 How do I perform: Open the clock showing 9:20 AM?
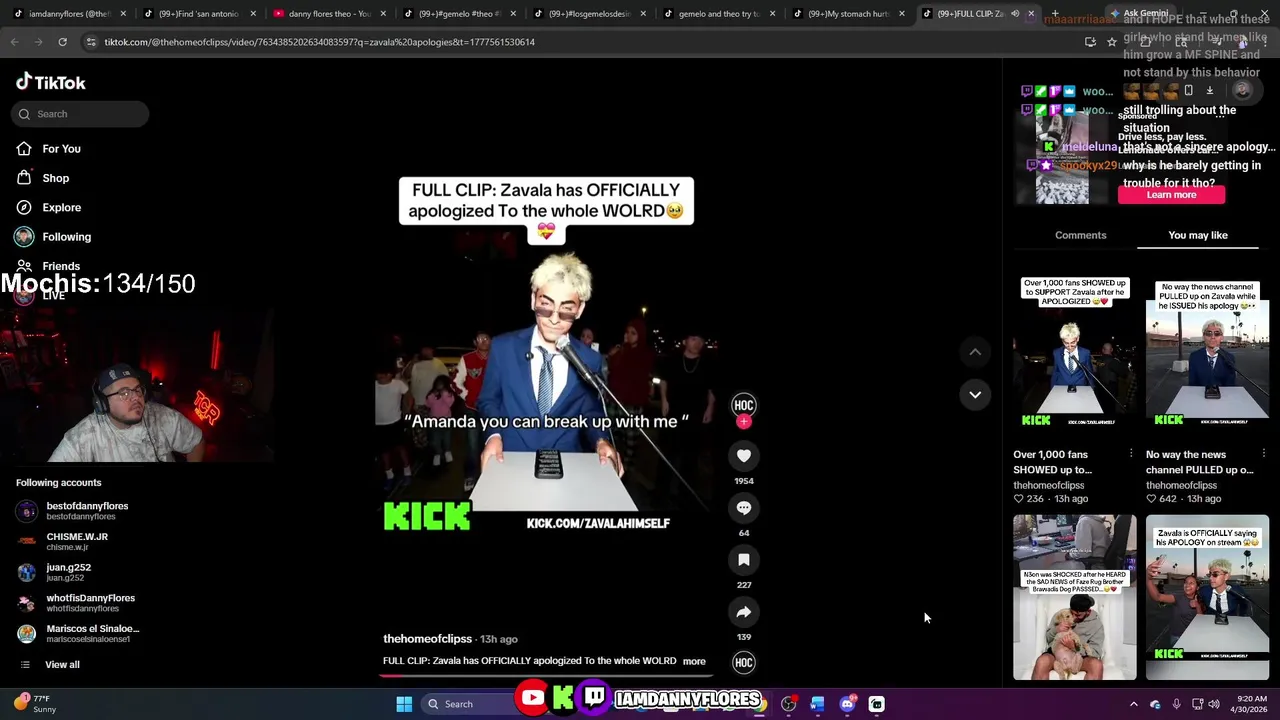[x=1250, y=704]
